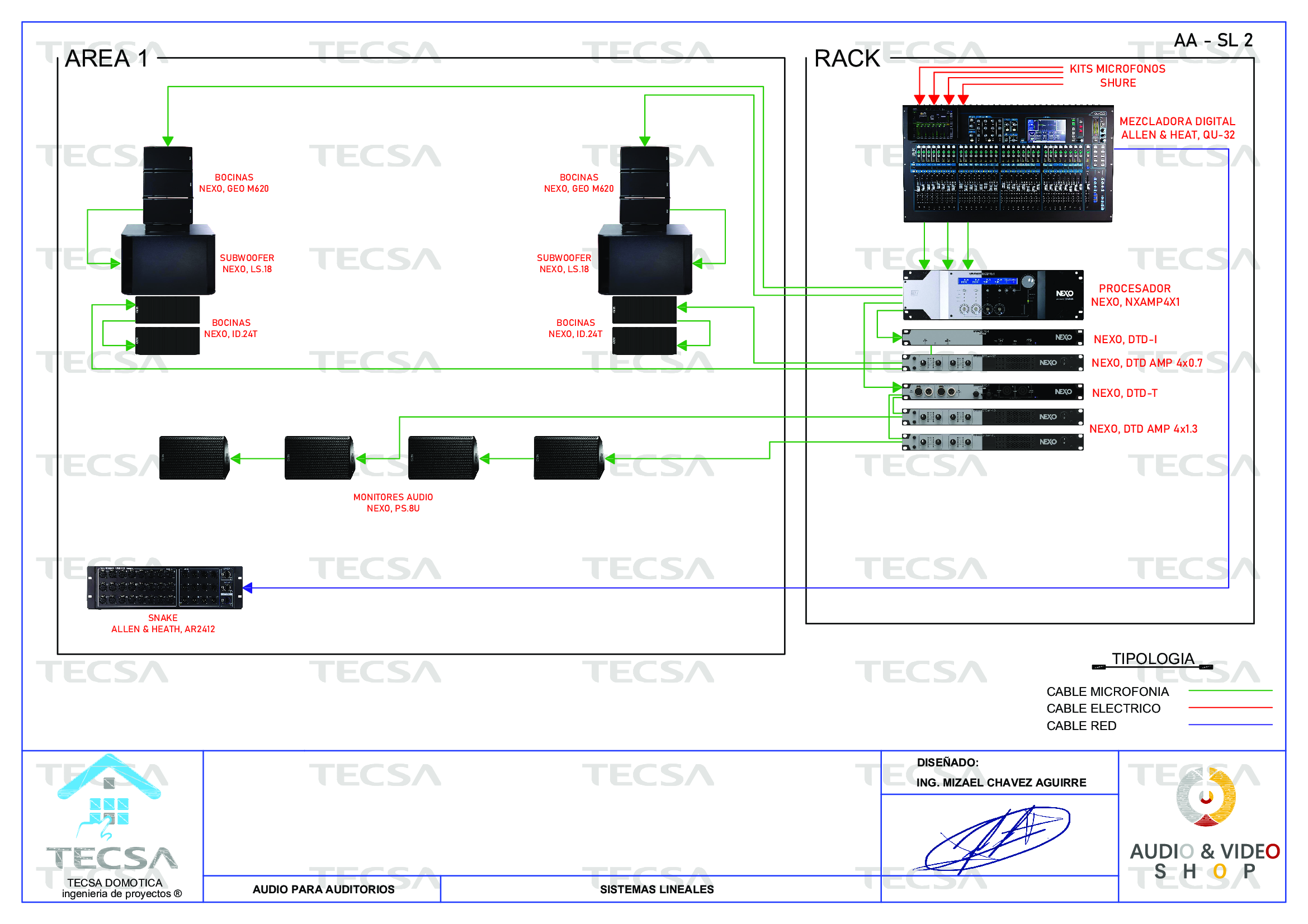Viewport: 1308px width, 924px height.
Task: Select the right GEO M620 speaker stack
Action: (645, 186)
